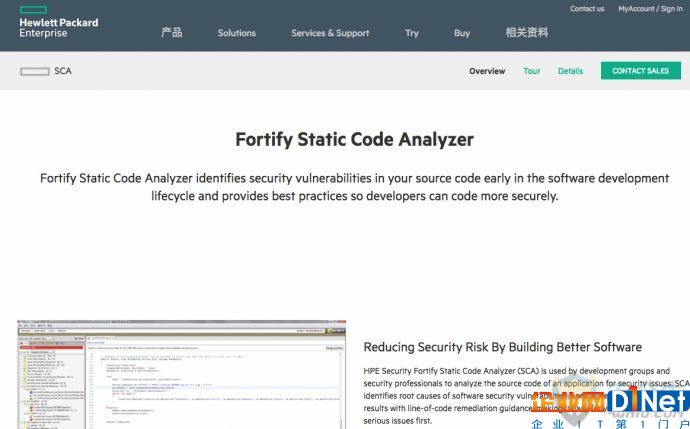Click the SCA label in the sub-navigation
Image resolution: width=690 pixels, height=429 pixels.
[63, 71]
